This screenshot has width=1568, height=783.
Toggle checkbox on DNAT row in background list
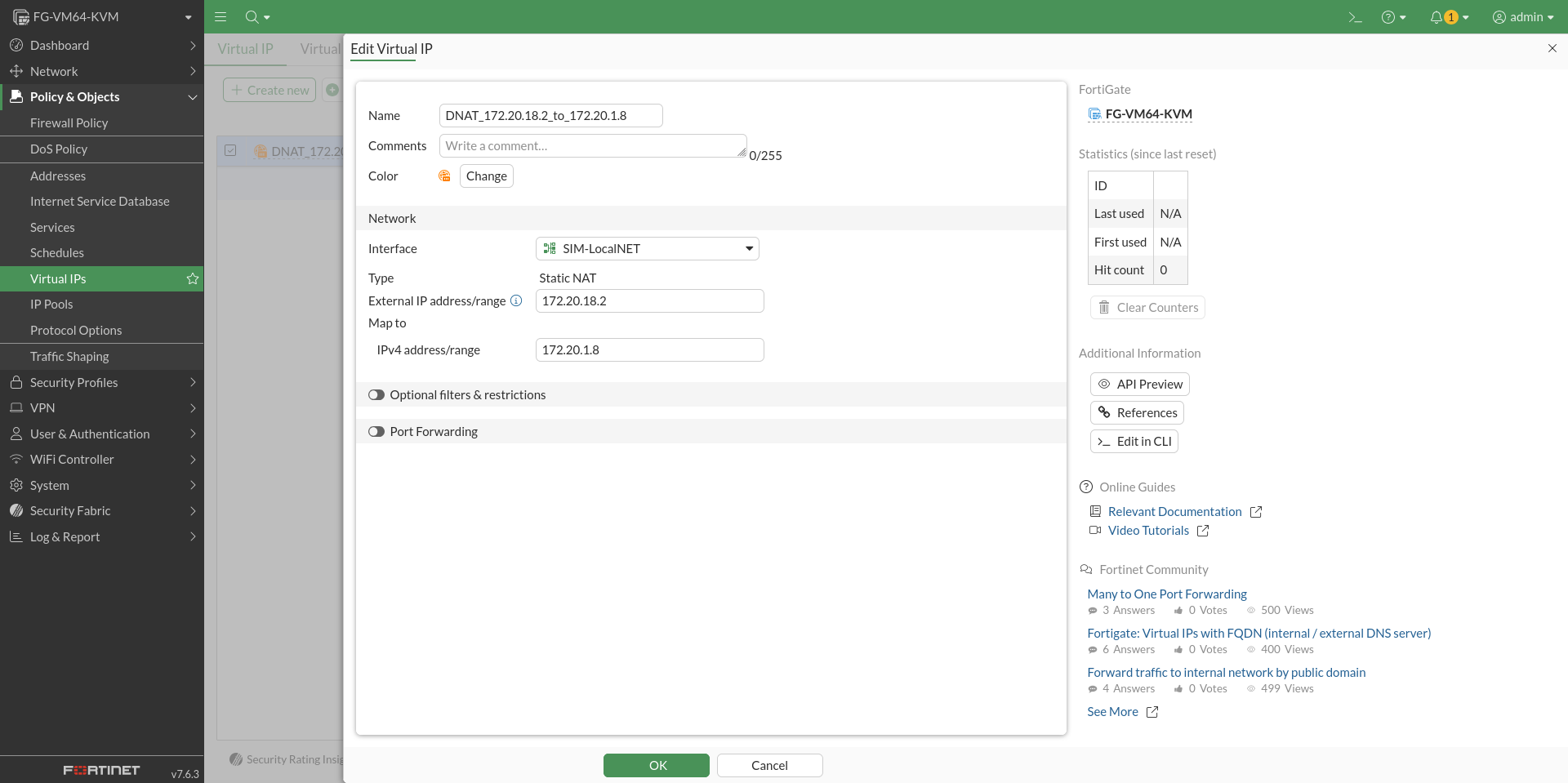coord(230,151)
